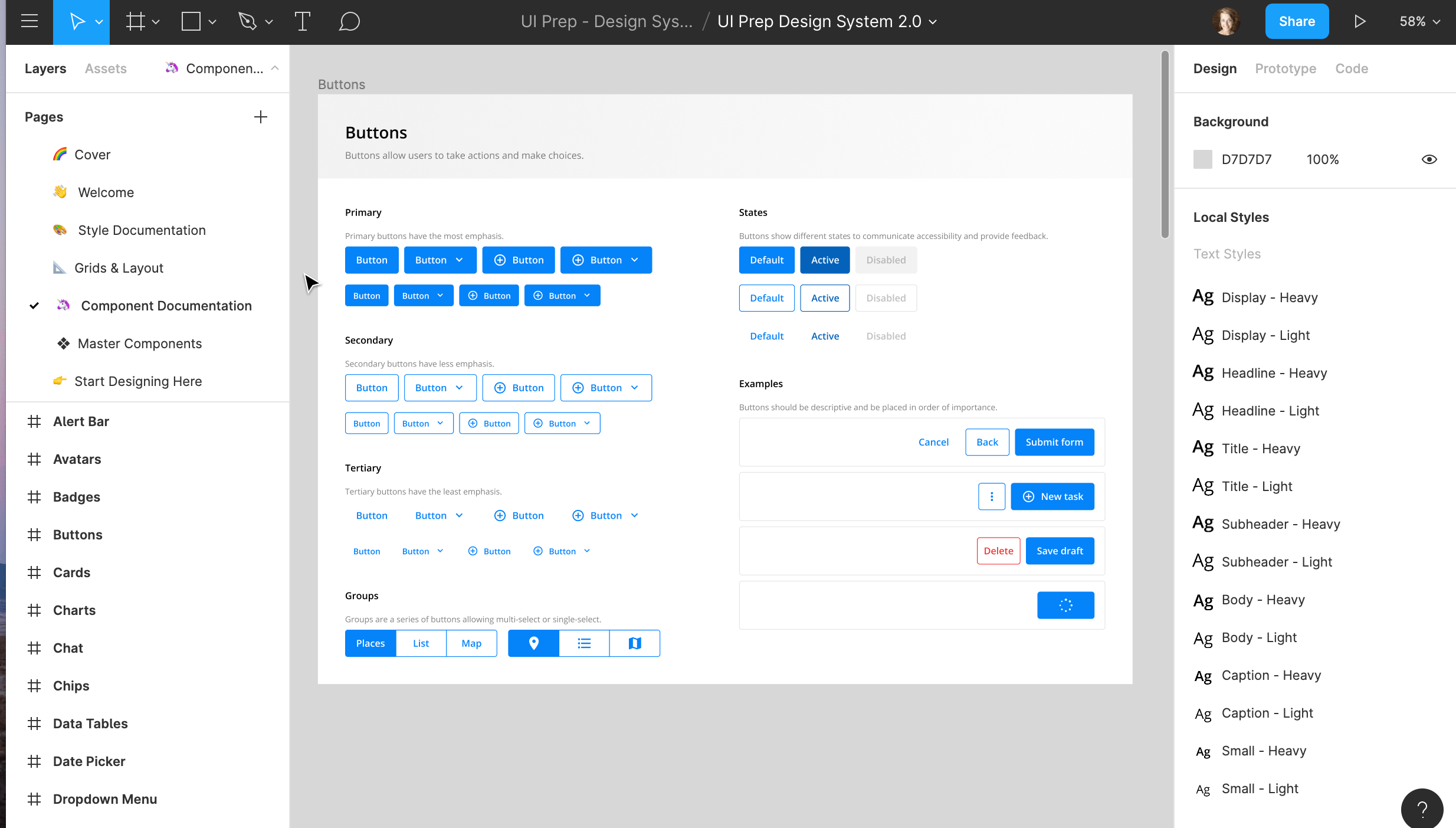This screenshot has width=1456, height=828.
Task: Select the Move tool
Action: pyautogui.click(x=77, y=21)
